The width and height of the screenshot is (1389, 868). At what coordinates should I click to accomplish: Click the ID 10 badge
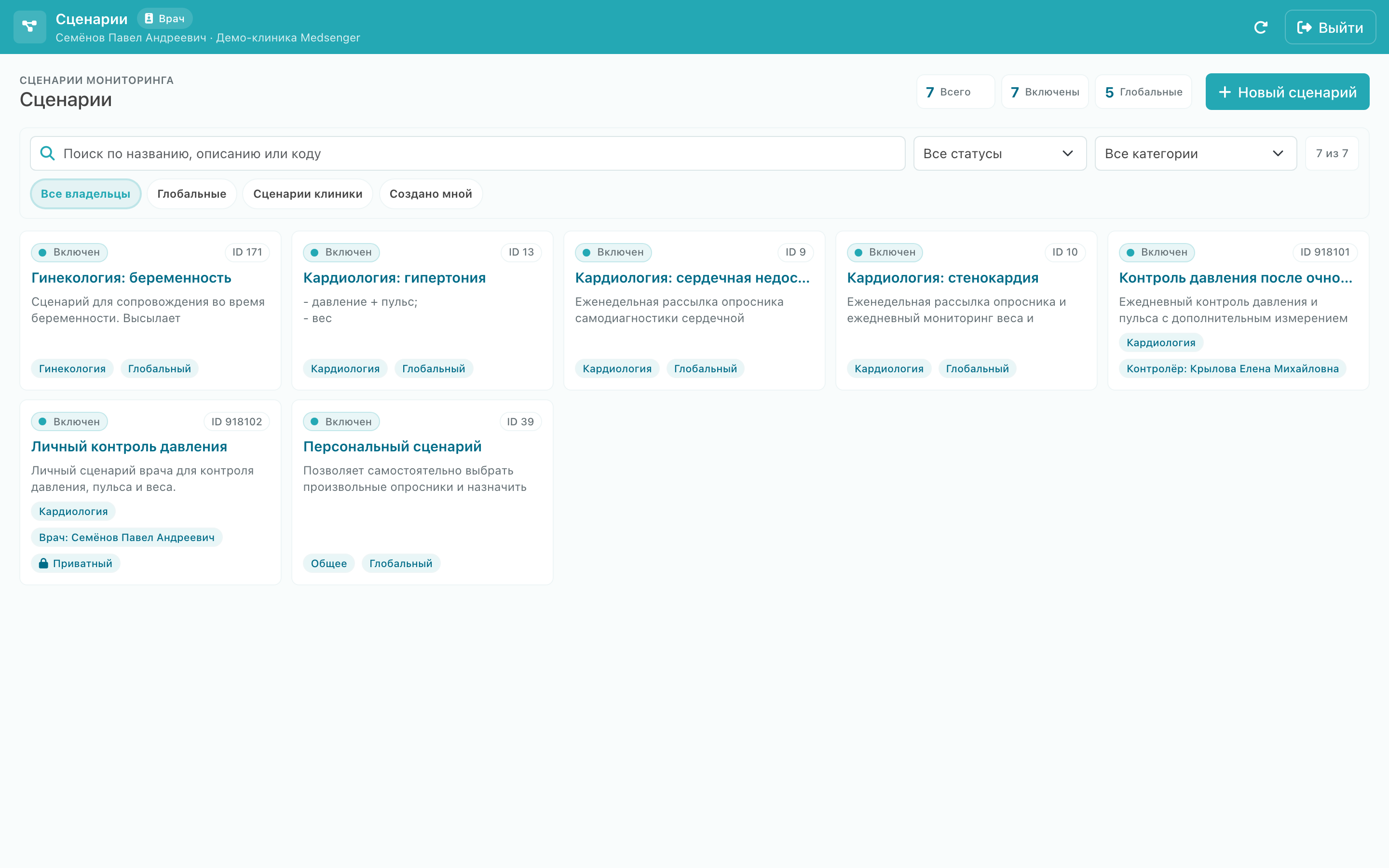1065,252
